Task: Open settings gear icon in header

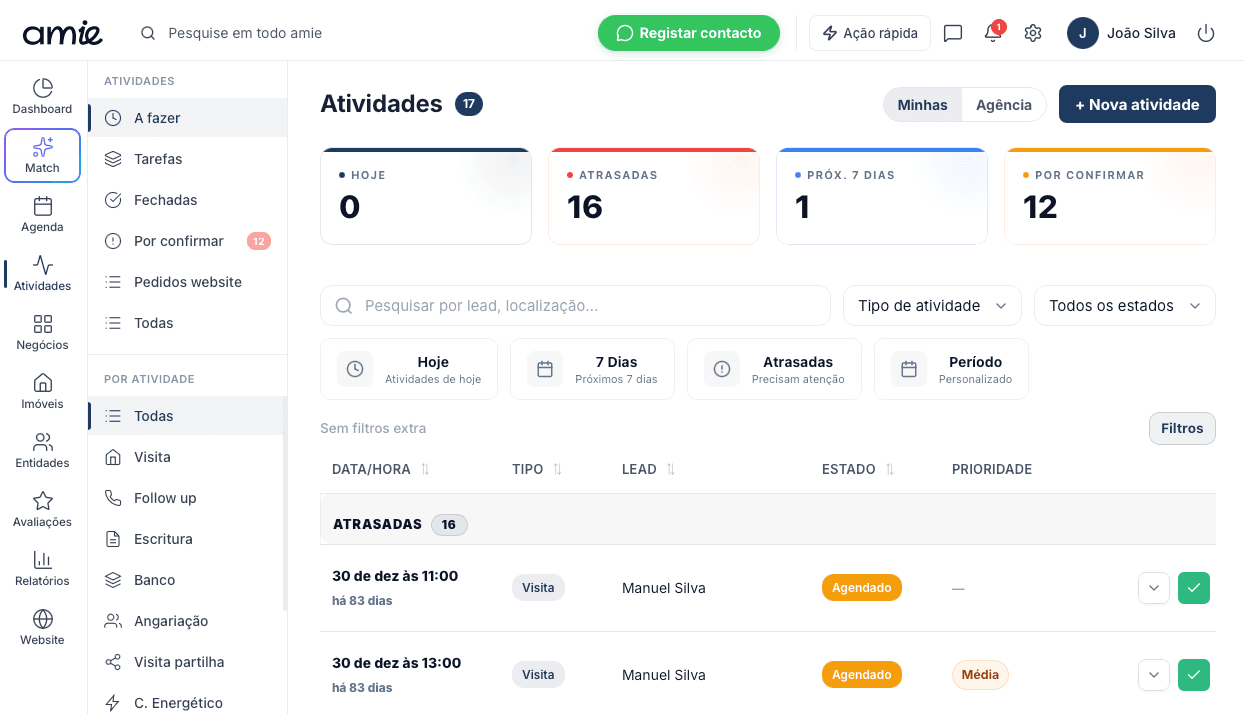Action: [x=1033, y=33]
